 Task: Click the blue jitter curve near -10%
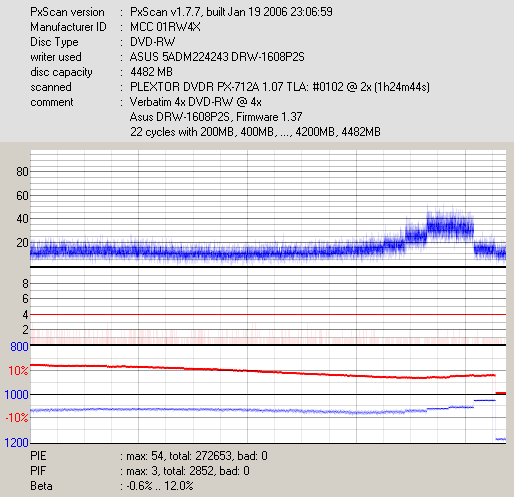click(228, 410)
